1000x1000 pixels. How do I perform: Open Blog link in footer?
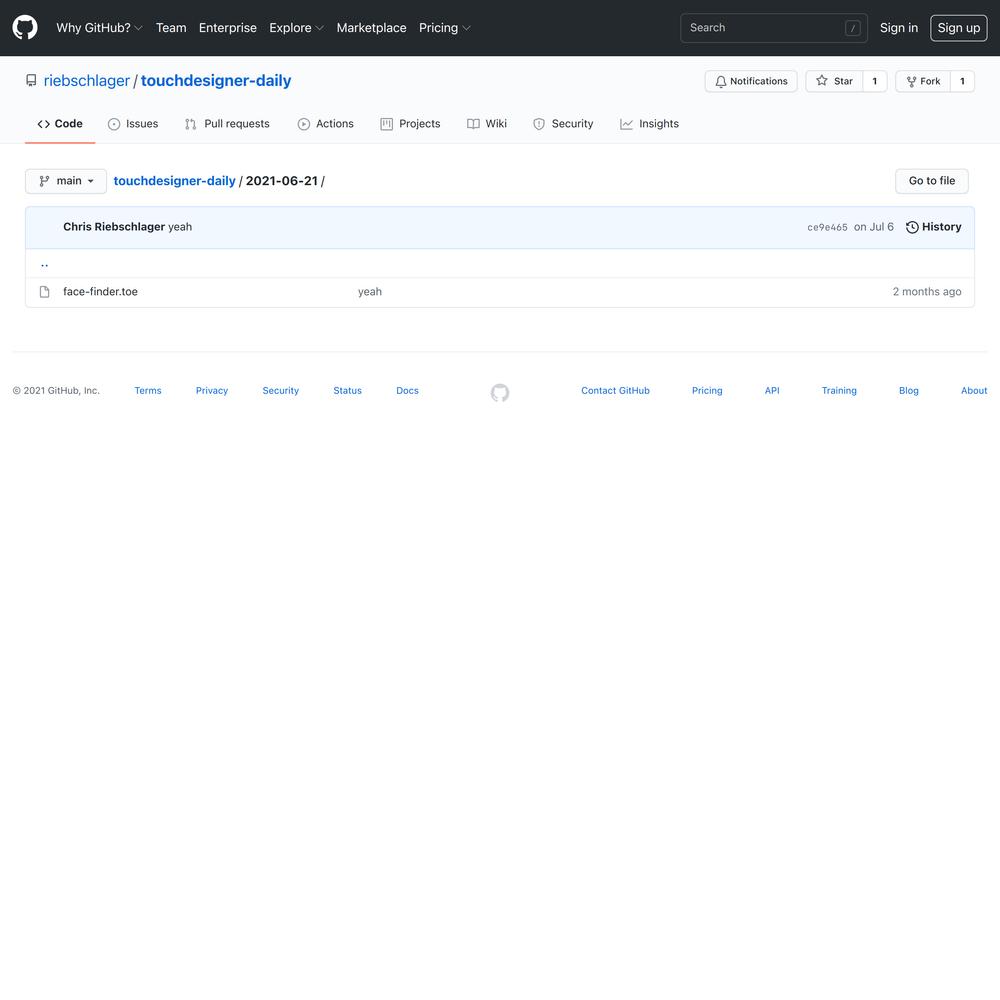coord(909,391)
